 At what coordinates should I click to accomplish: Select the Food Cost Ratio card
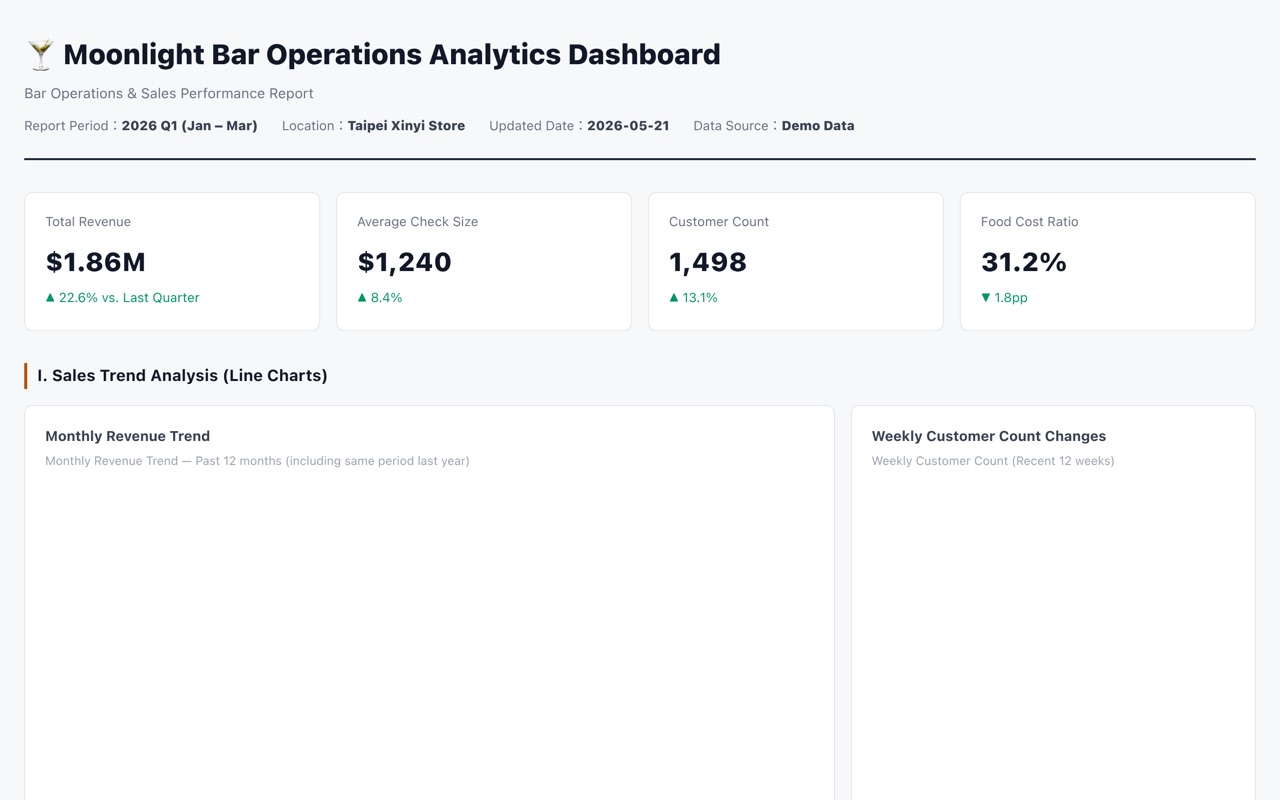tap(1108, 262)
